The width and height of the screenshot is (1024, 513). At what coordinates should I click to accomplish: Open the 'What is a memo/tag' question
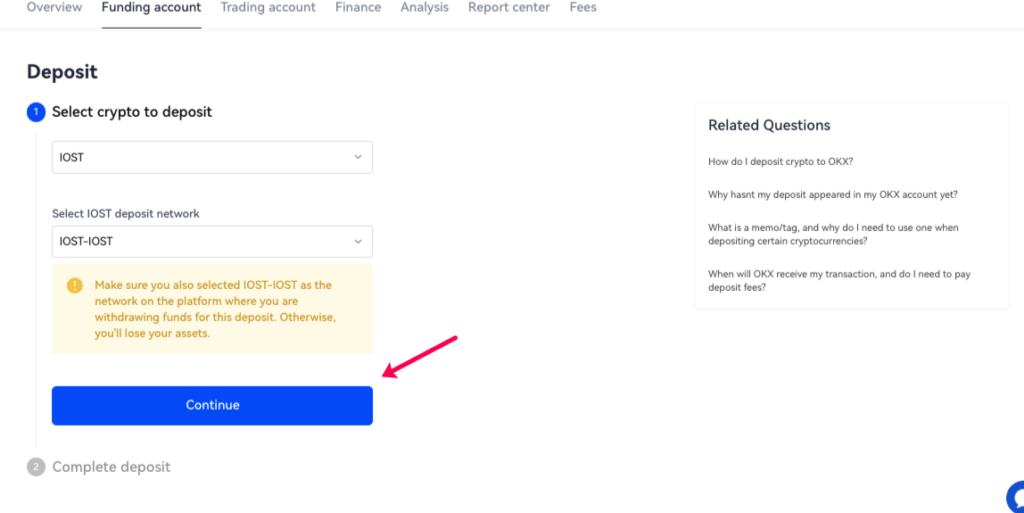tap(833, 234)
